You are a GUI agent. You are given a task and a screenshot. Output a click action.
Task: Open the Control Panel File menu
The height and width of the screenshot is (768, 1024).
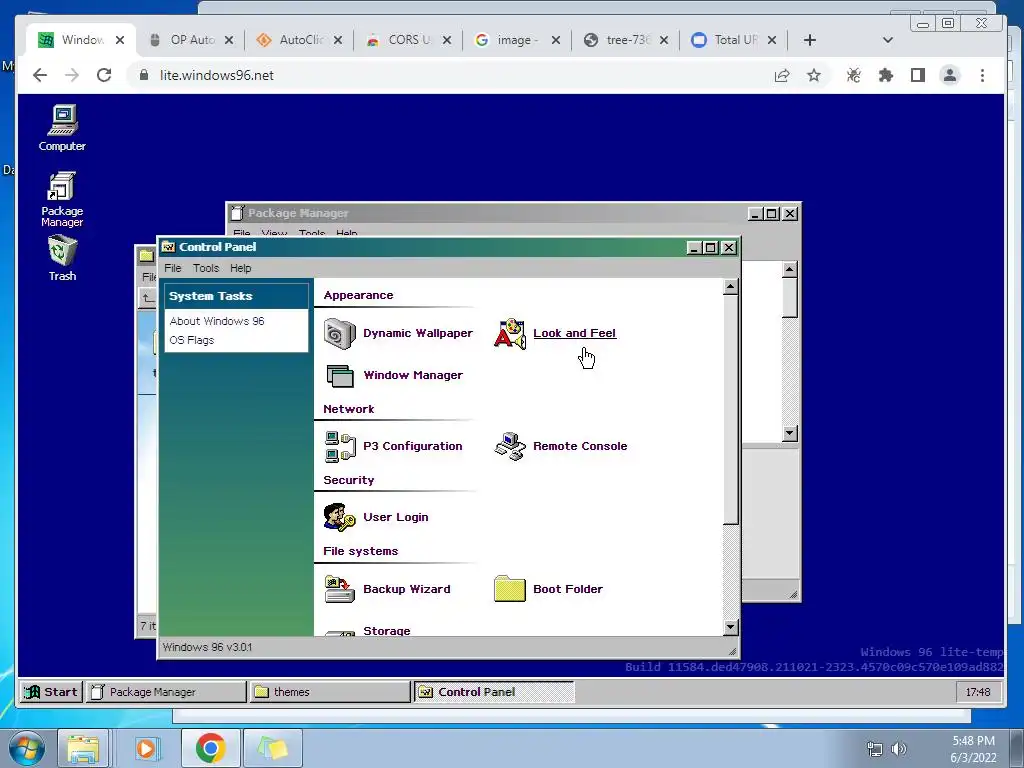tap(173, 268)
